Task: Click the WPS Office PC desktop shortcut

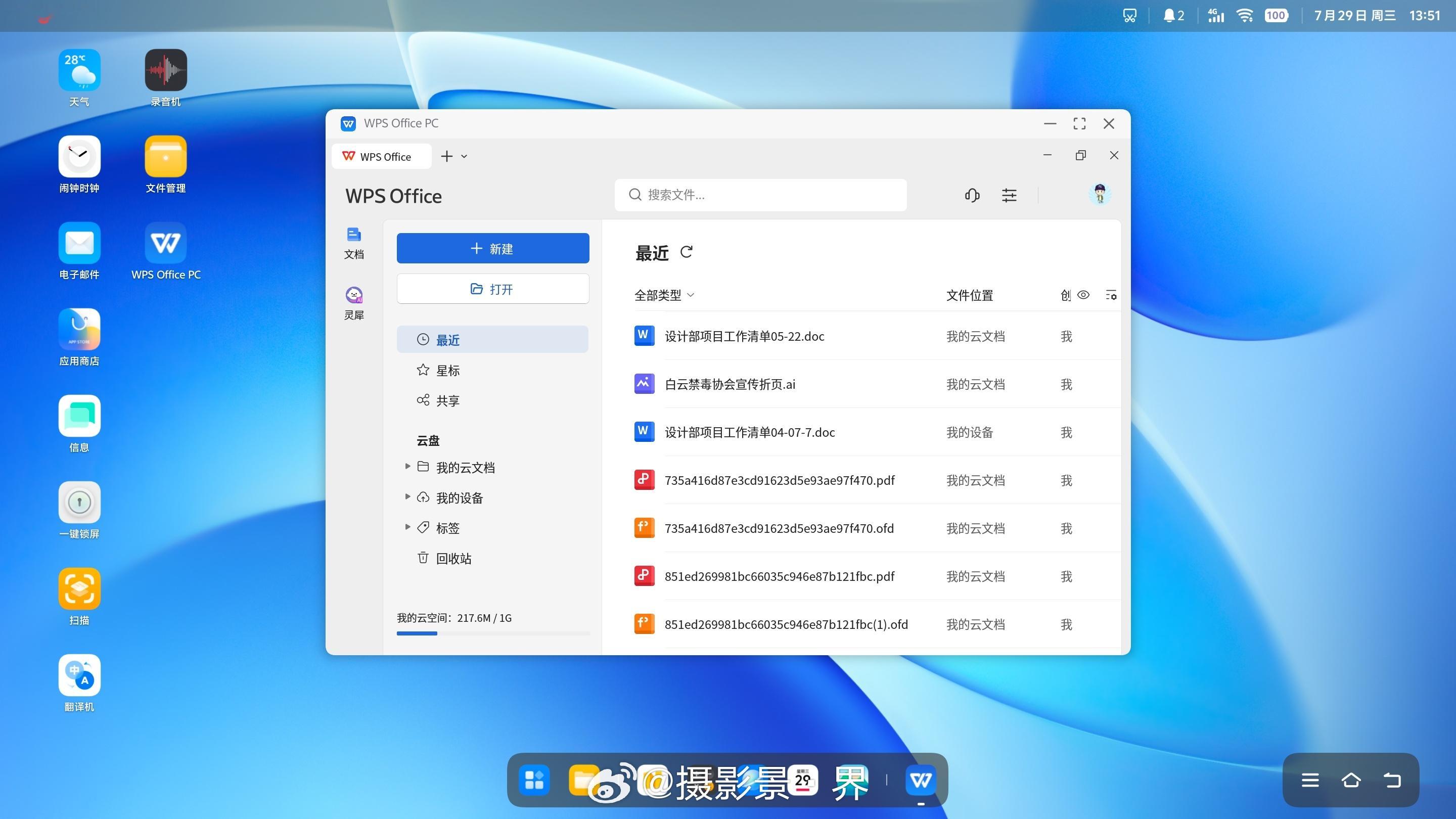Action: pyautogui.click(x=166, y=243)
